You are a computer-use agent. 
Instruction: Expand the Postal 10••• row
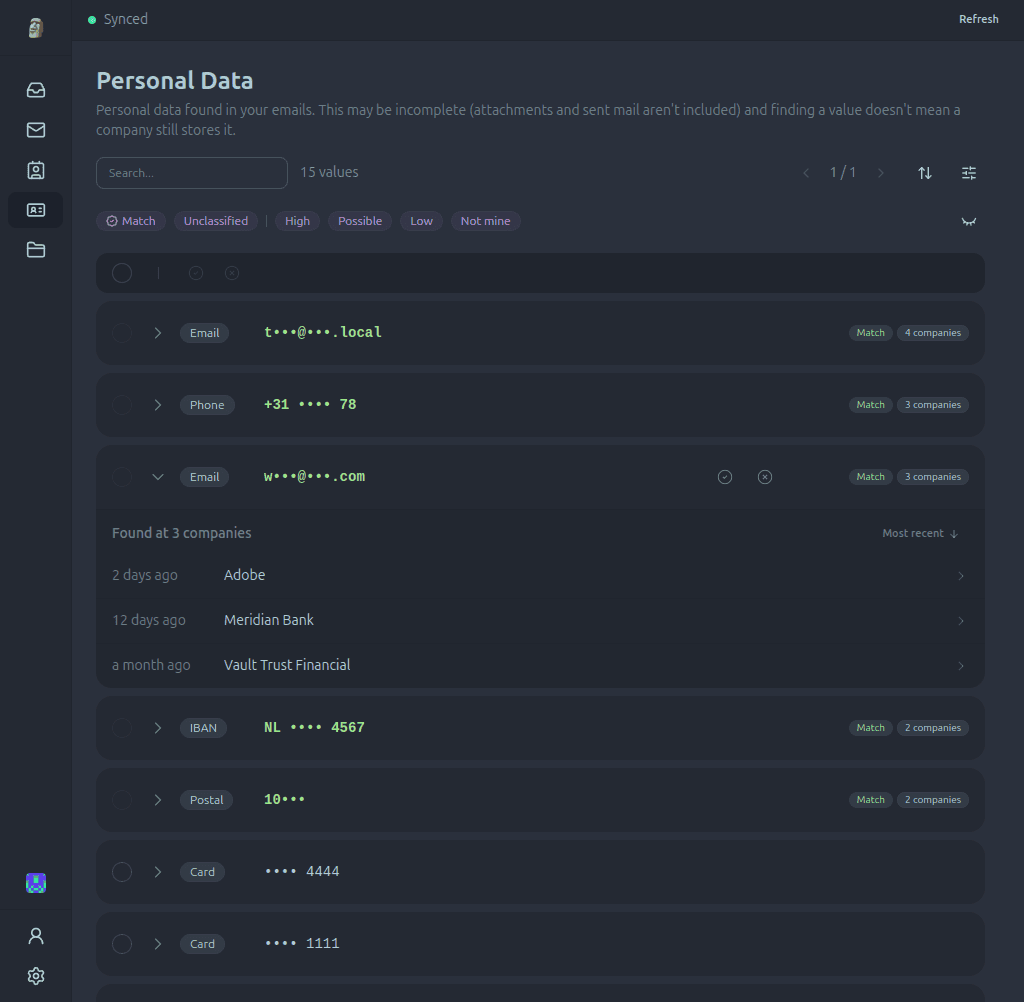157,800
